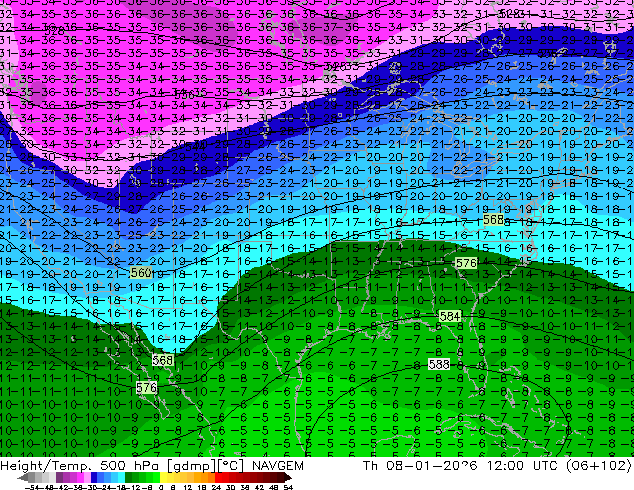Screen dimensions: 634x490
Task: Click the 560 height contour label
Action: coord(141,272)
